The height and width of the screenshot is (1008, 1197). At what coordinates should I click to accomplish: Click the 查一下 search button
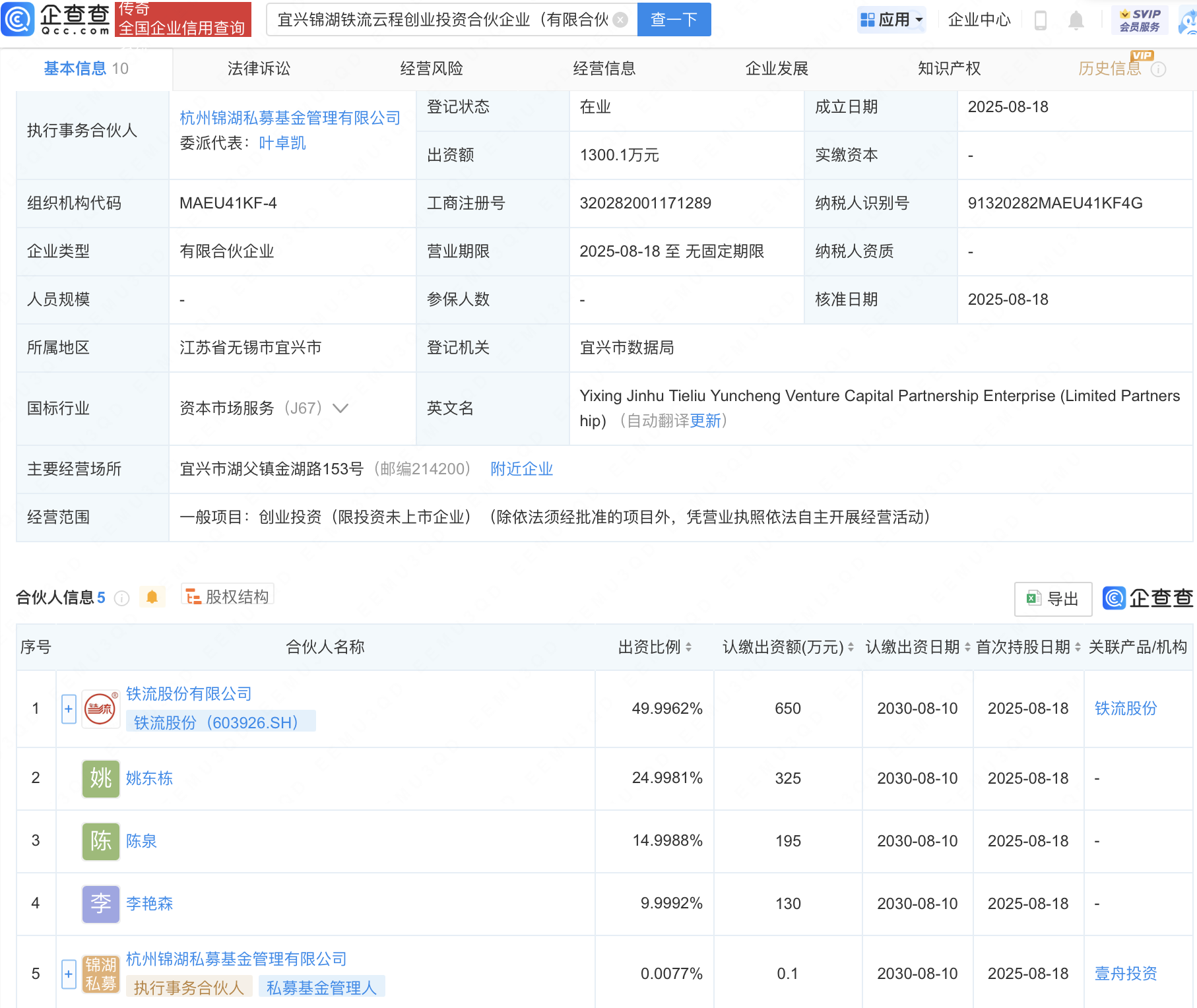click(674, 20)
